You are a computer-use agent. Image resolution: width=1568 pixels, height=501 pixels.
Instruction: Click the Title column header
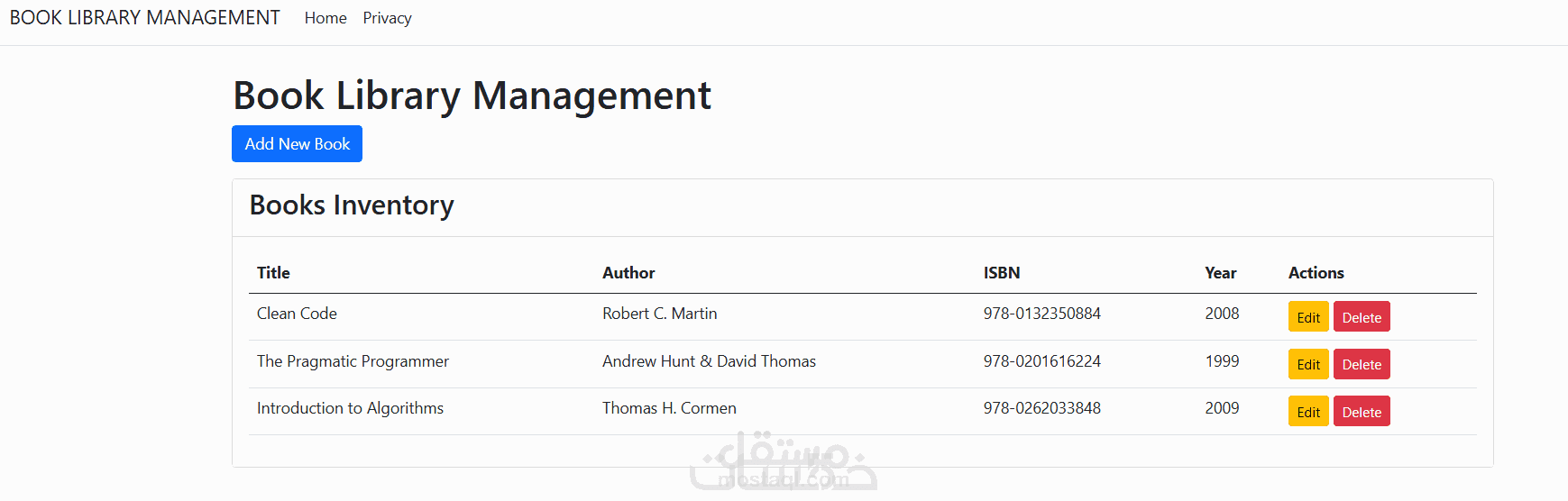pyautogui.click(x=273, y=273)
